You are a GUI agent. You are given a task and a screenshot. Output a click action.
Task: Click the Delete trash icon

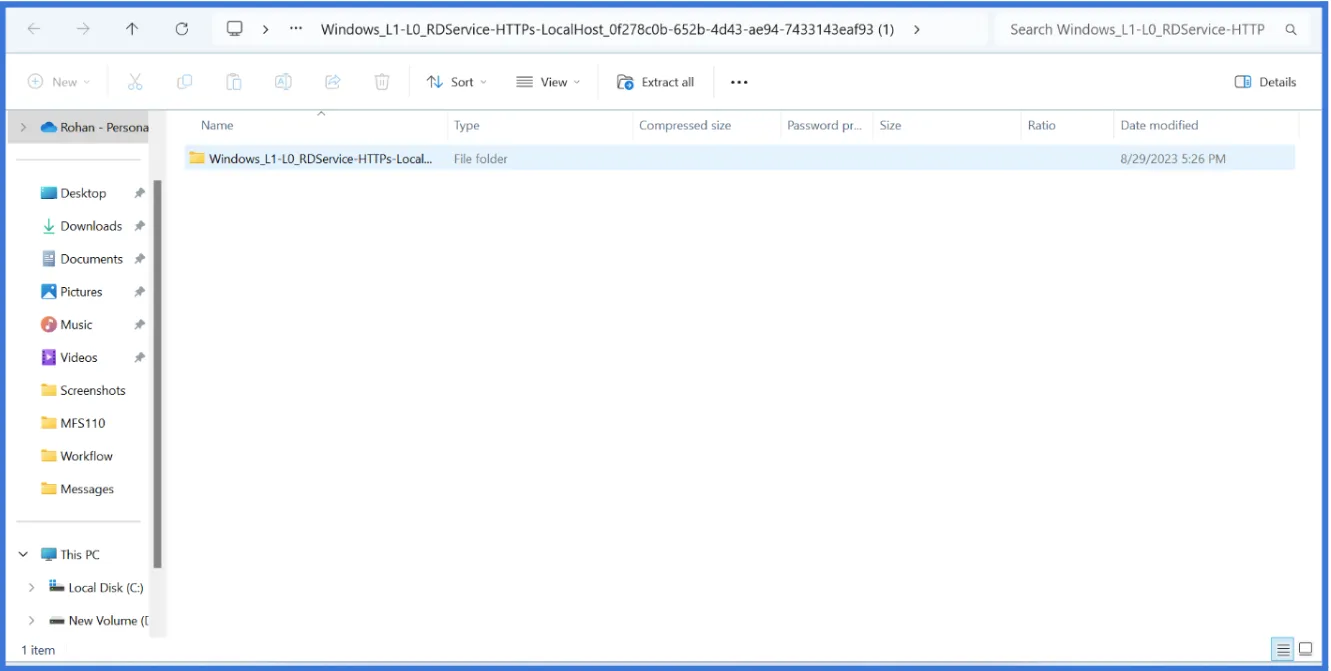point(382,82)
